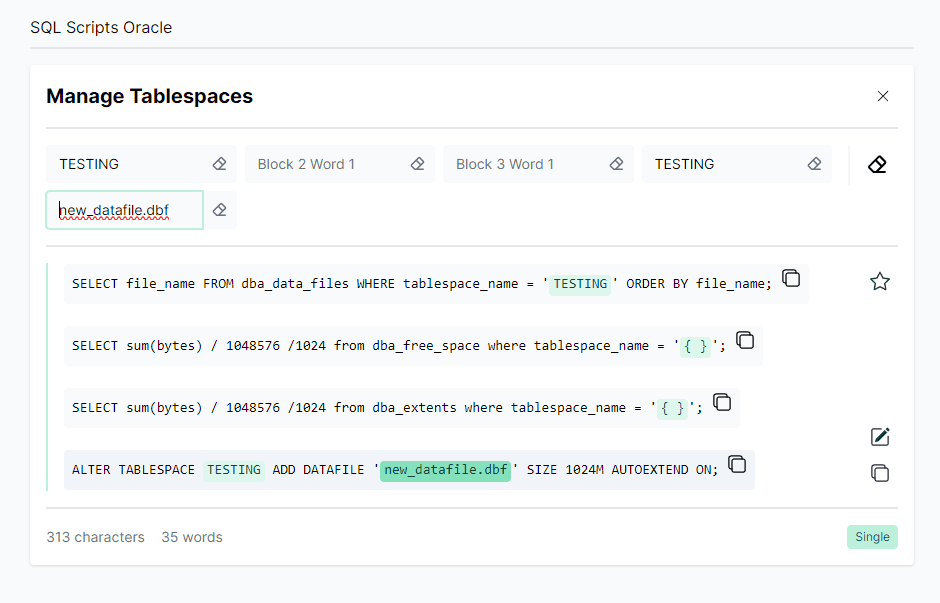Click the Manage Tablespaces title
The width and height of the screenshot is (940, 603).
(x=149, y=96)
